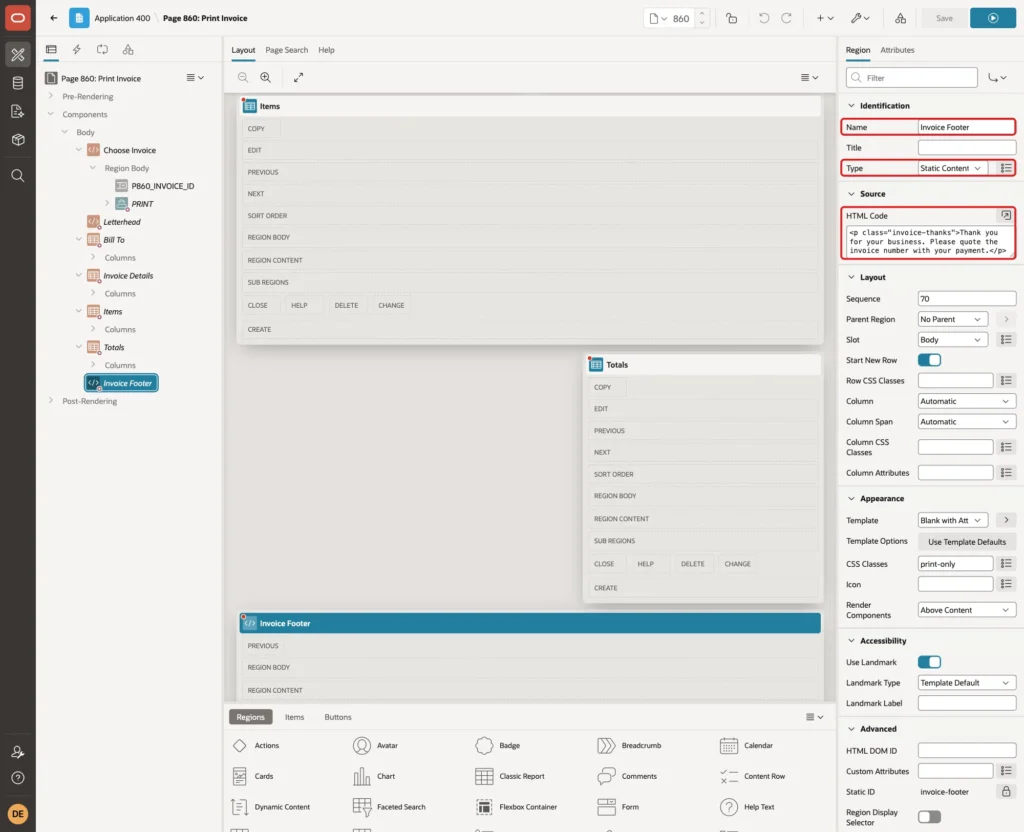Switch to the Dynamic Actions lightning tab
This screenshot has height=832, width=1024.
pos(76,50)
